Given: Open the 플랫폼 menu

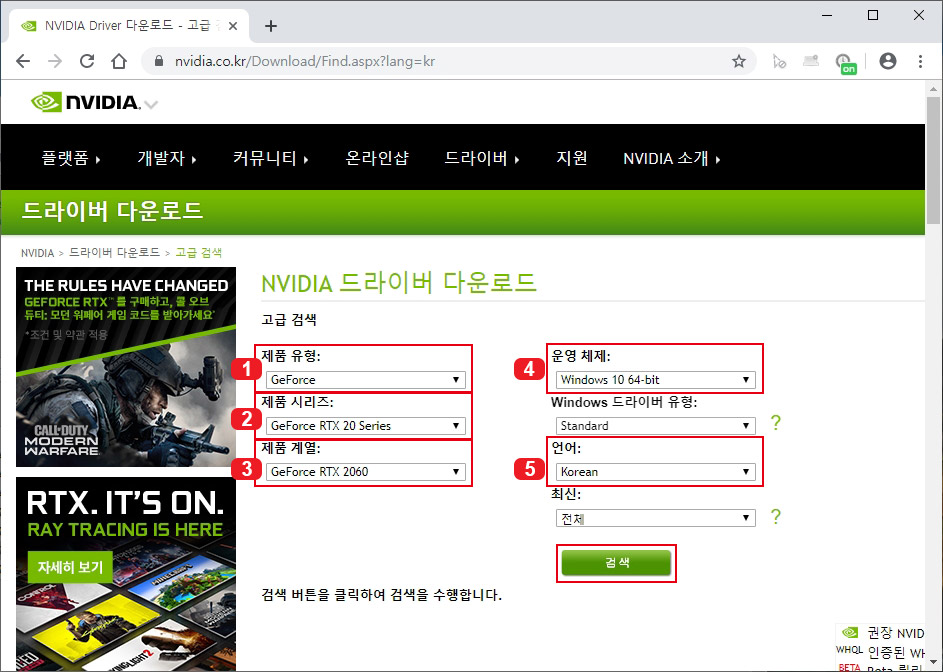Looking at the screenshot, I should coord(70,158).
